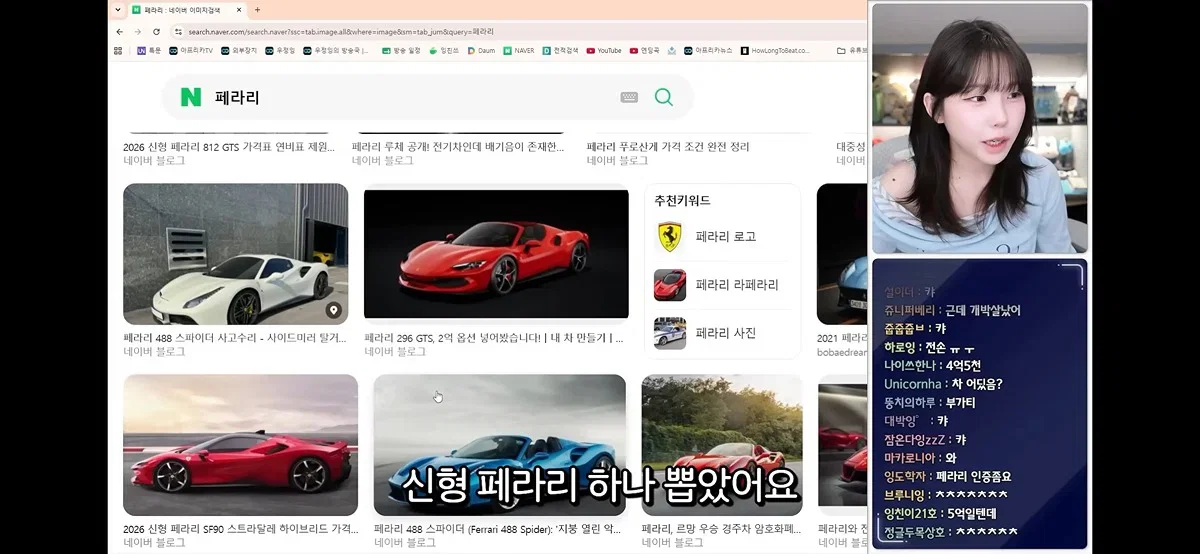Screen dimensions: 1200x554
Task: Open the 아프리카TV bookmark
Action: 189,50
